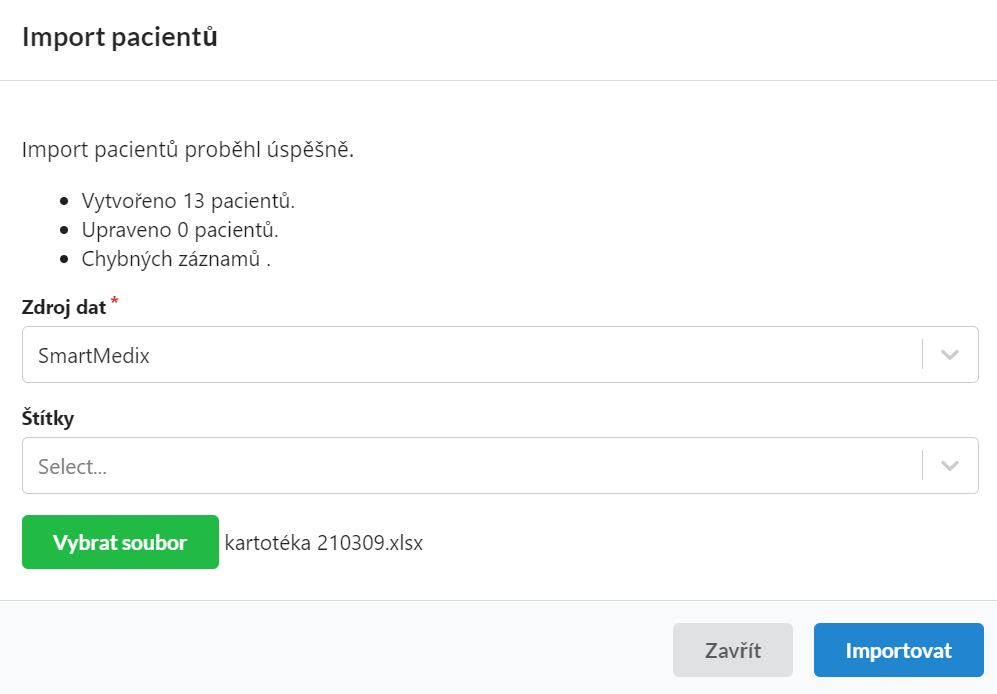Click the red required asterisk by Zdroj dat
The width and height of the screenshot is (997, 694).
click(x=114, y=300)
